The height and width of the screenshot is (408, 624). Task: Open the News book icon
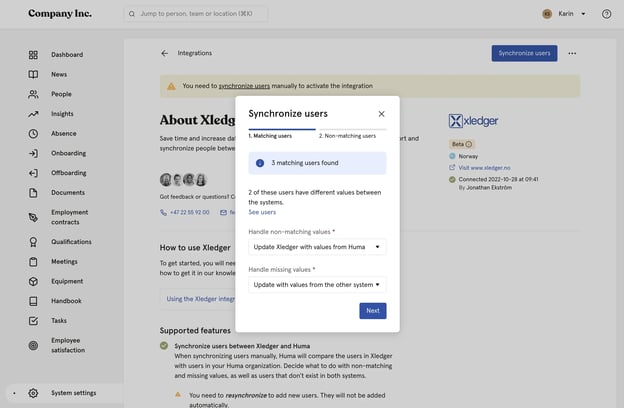[33, 74]
